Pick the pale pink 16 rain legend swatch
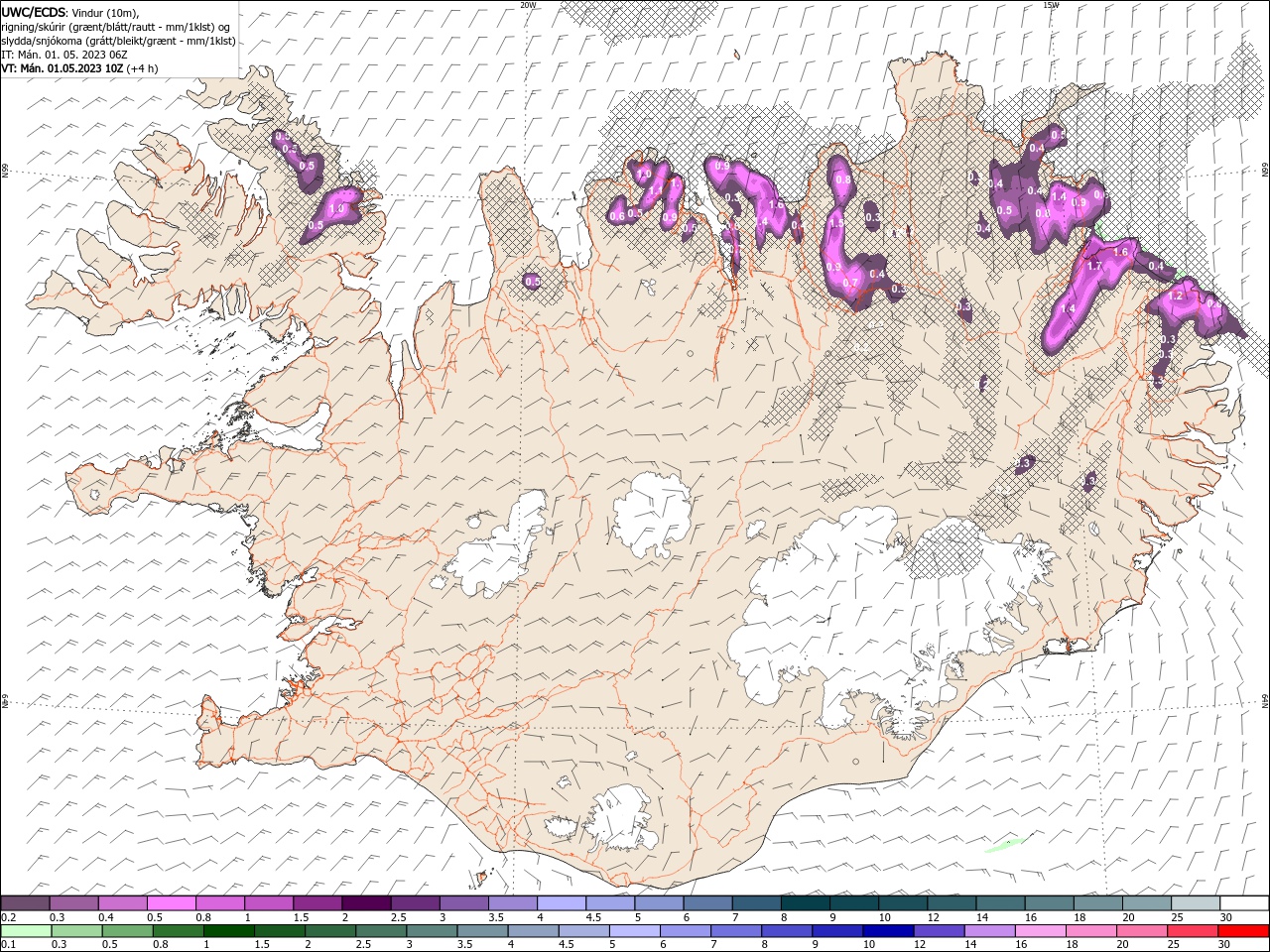This screenshot has width=1270, height=952. pyautogui.click(x=1040, y=931)
